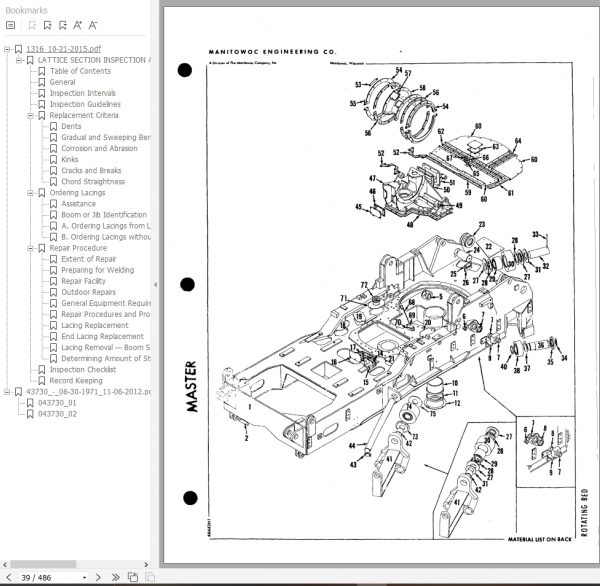Collapse the Replacement Criteria bookmark group
The height and width of the screenshot is (586, 600).
(30, 116)
